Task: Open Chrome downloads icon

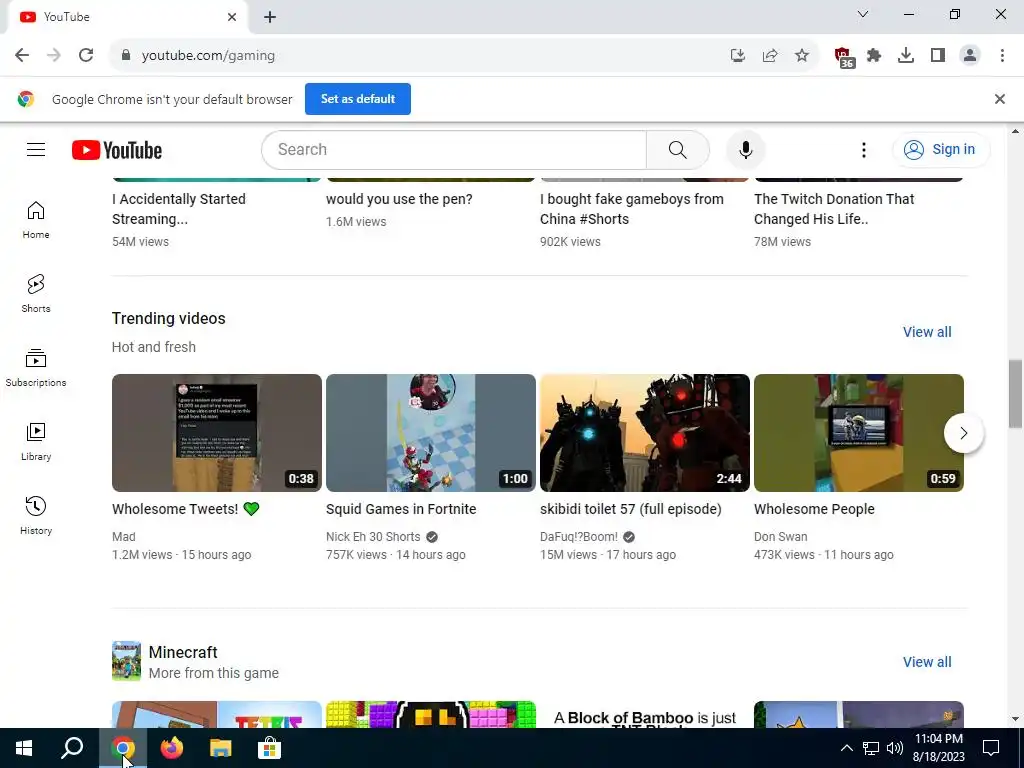Action: (x=906, y=56)
